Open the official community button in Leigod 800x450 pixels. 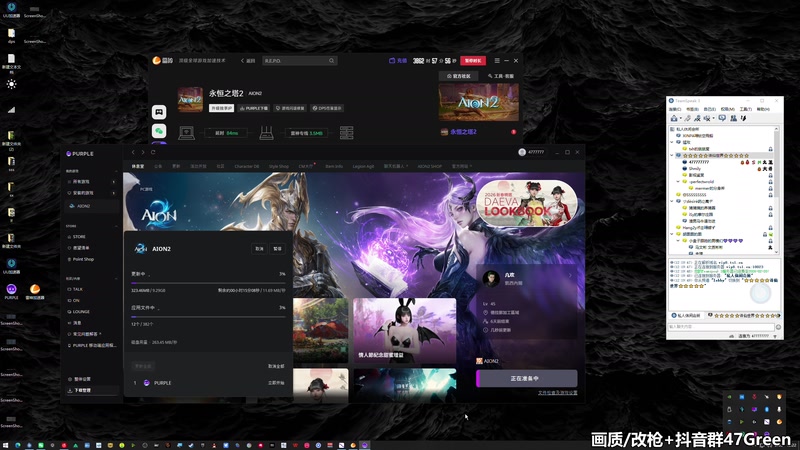pos(459,76)
